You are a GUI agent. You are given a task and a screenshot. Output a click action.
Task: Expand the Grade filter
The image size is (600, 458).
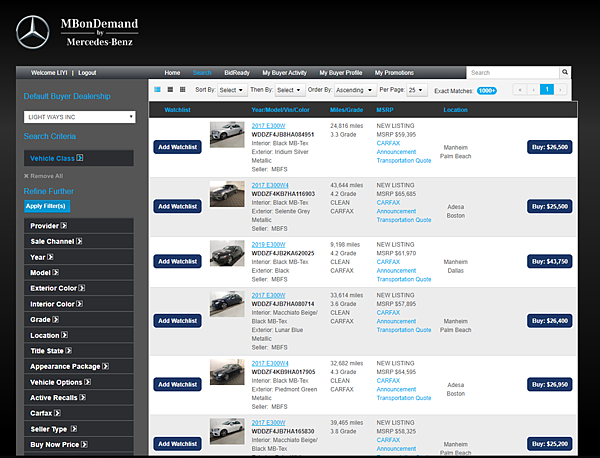(79, 319)
